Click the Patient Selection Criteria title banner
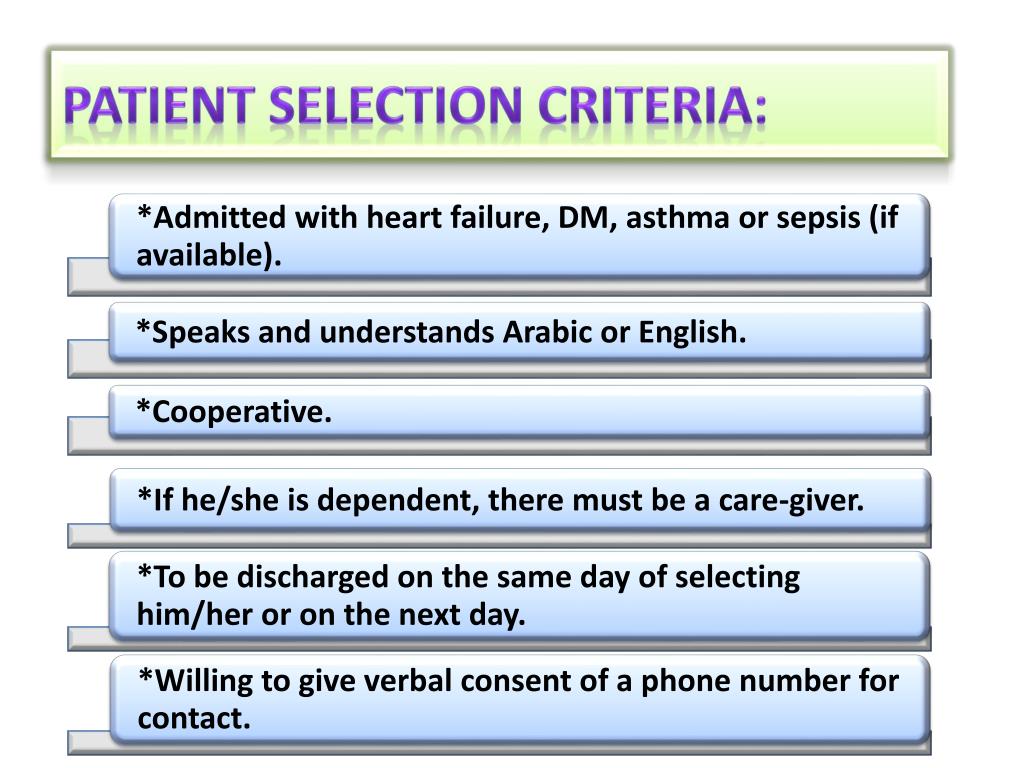This screenshot has height=768, width=1024. coord(500,103)
